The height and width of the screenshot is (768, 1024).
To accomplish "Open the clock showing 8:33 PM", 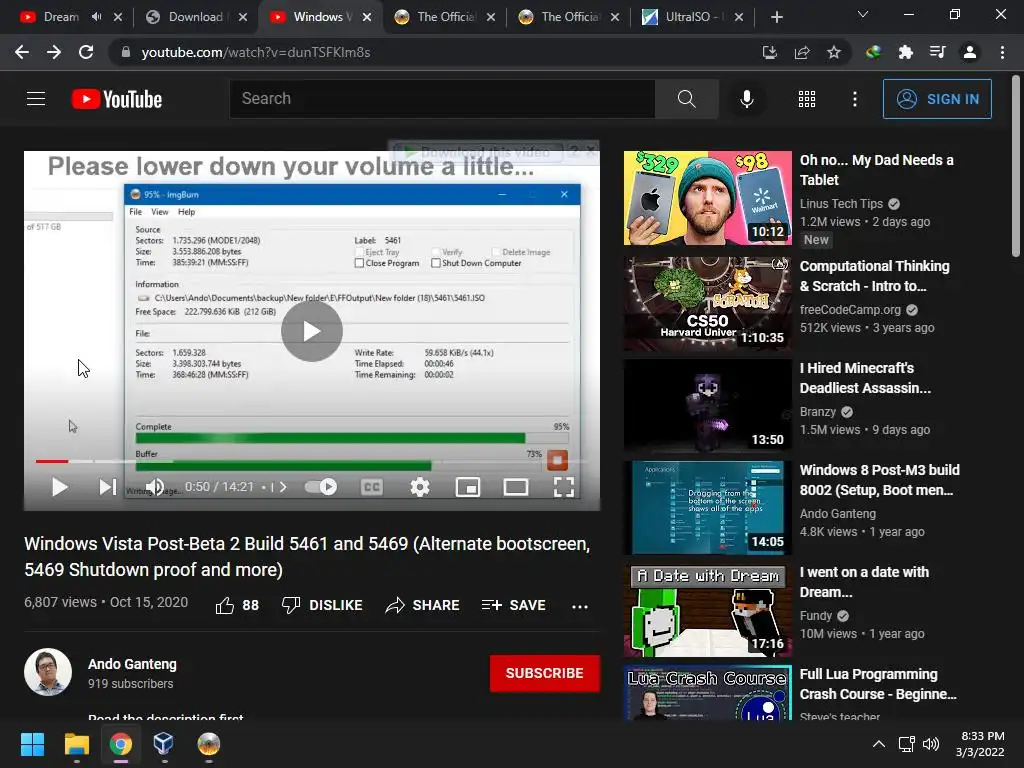I will coord(980,744).
